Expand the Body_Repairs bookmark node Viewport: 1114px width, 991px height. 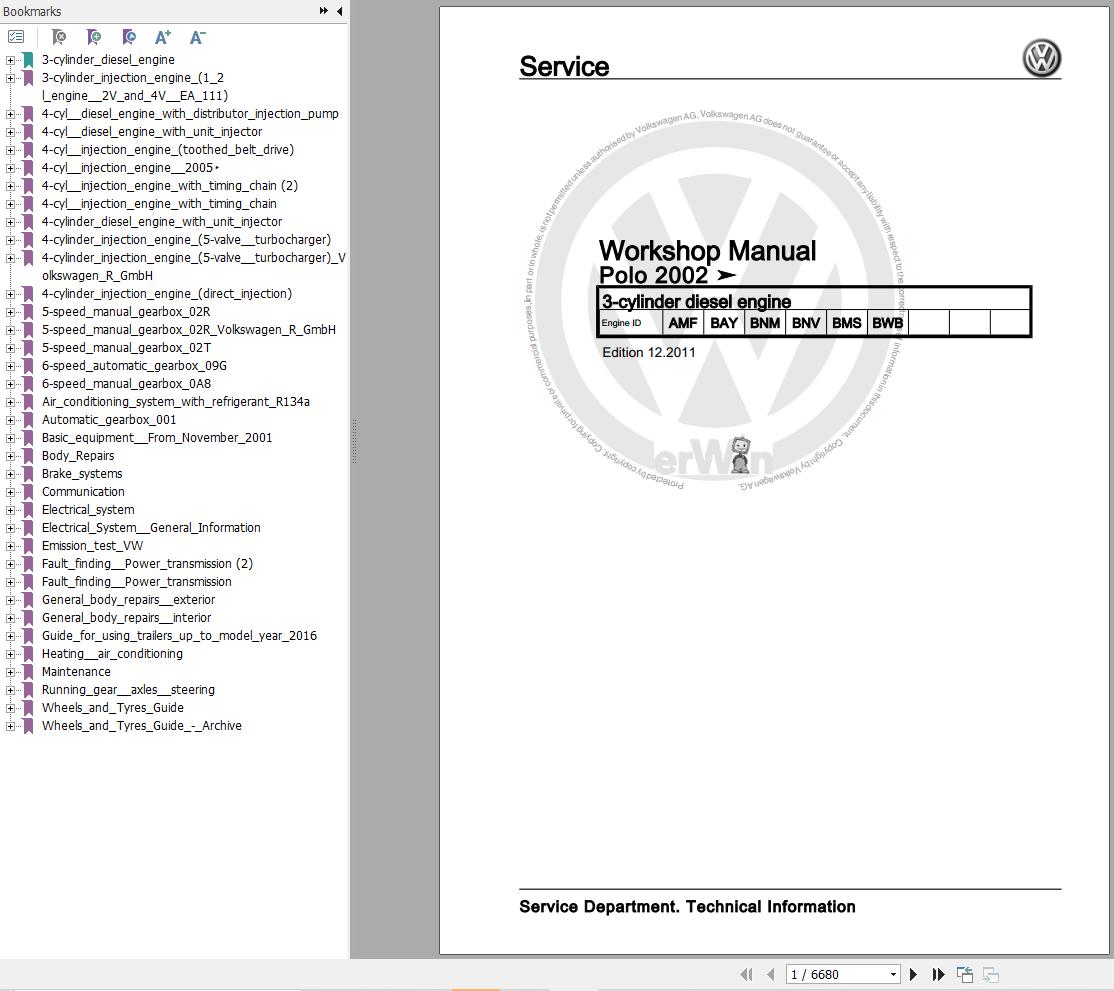click(10, 456)
